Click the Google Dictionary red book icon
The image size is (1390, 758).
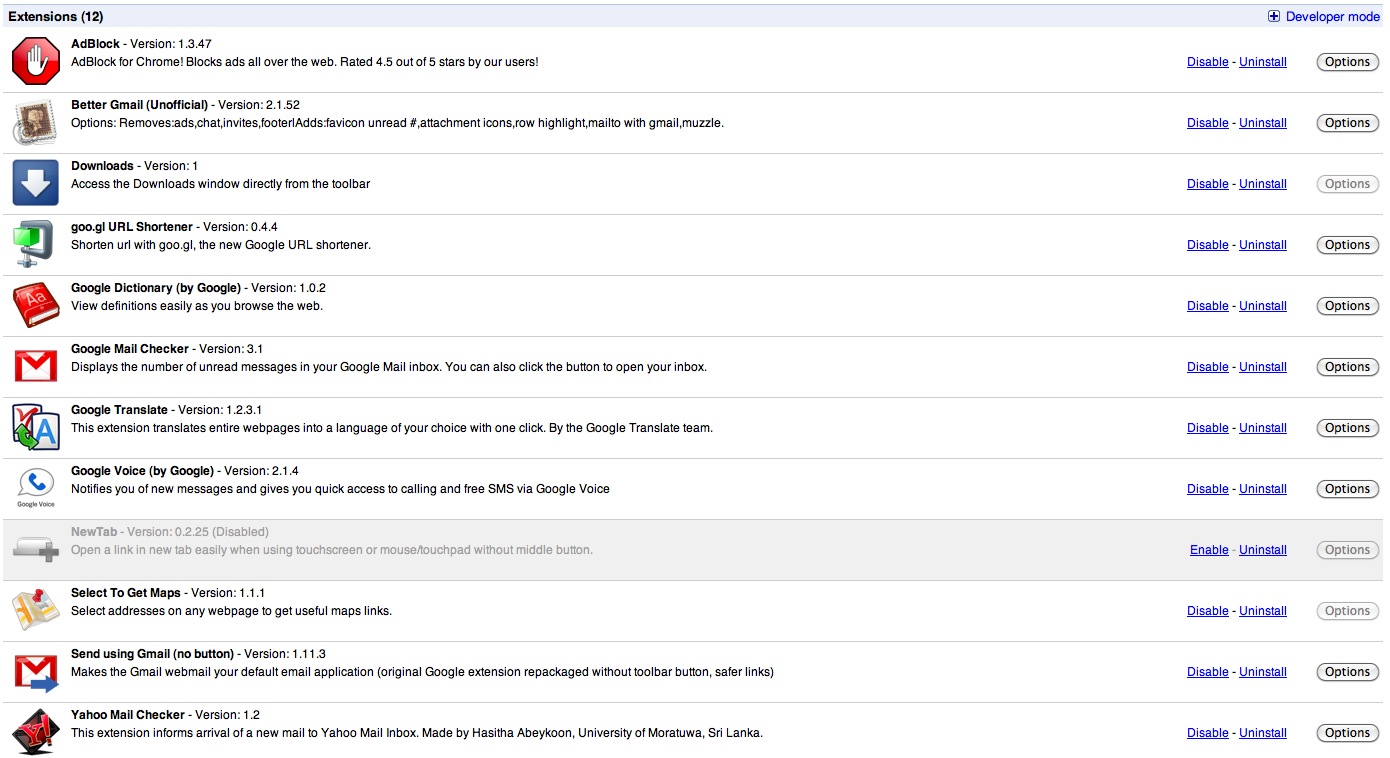click(x=36, y=306)
